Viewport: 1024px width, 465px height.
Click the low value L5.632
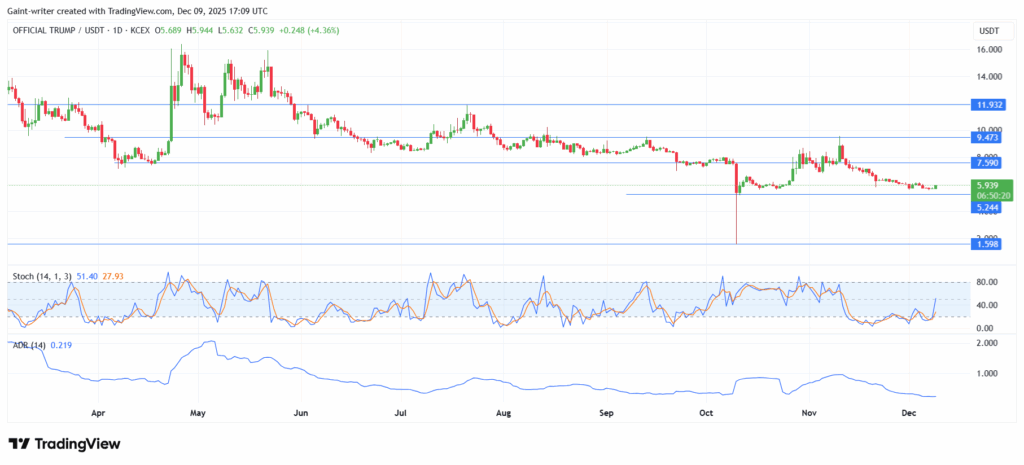[x=231, y=30]
